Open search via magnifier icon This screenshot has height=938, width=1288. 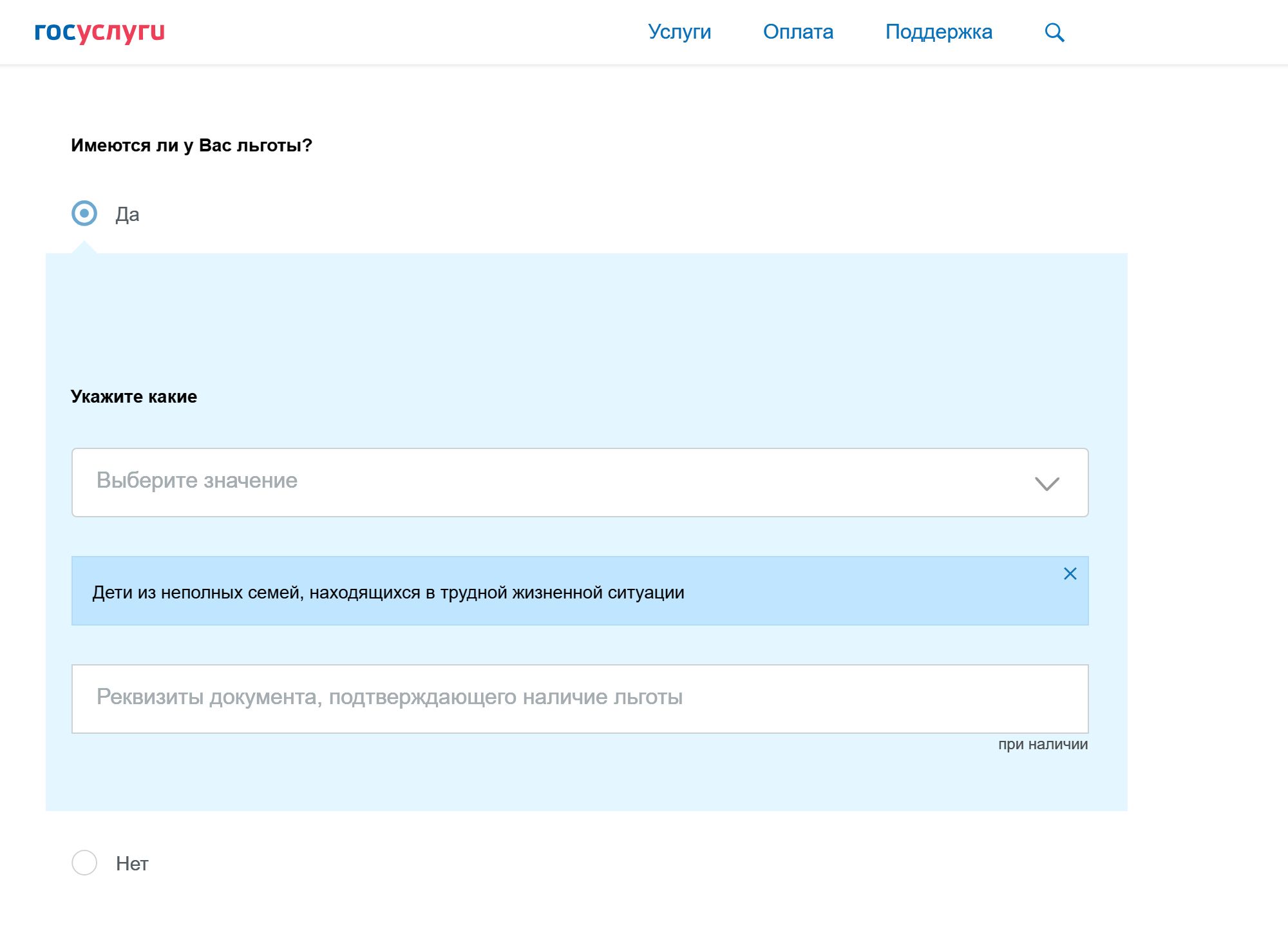point(1054,32)
